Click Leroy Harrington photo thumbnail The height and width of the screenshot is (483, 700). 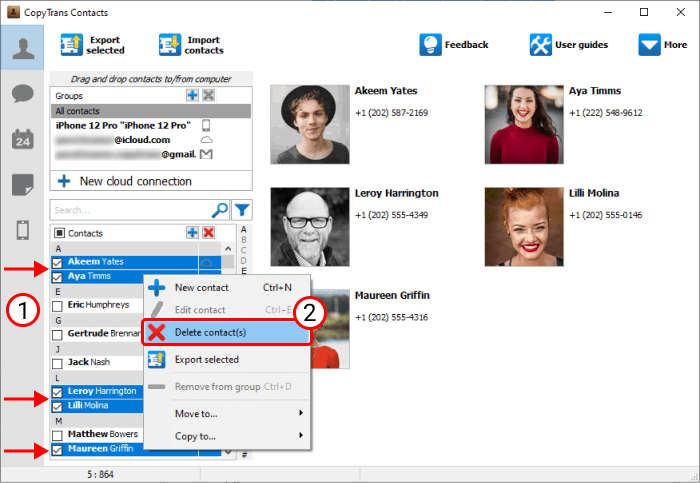tap(310, 227)
